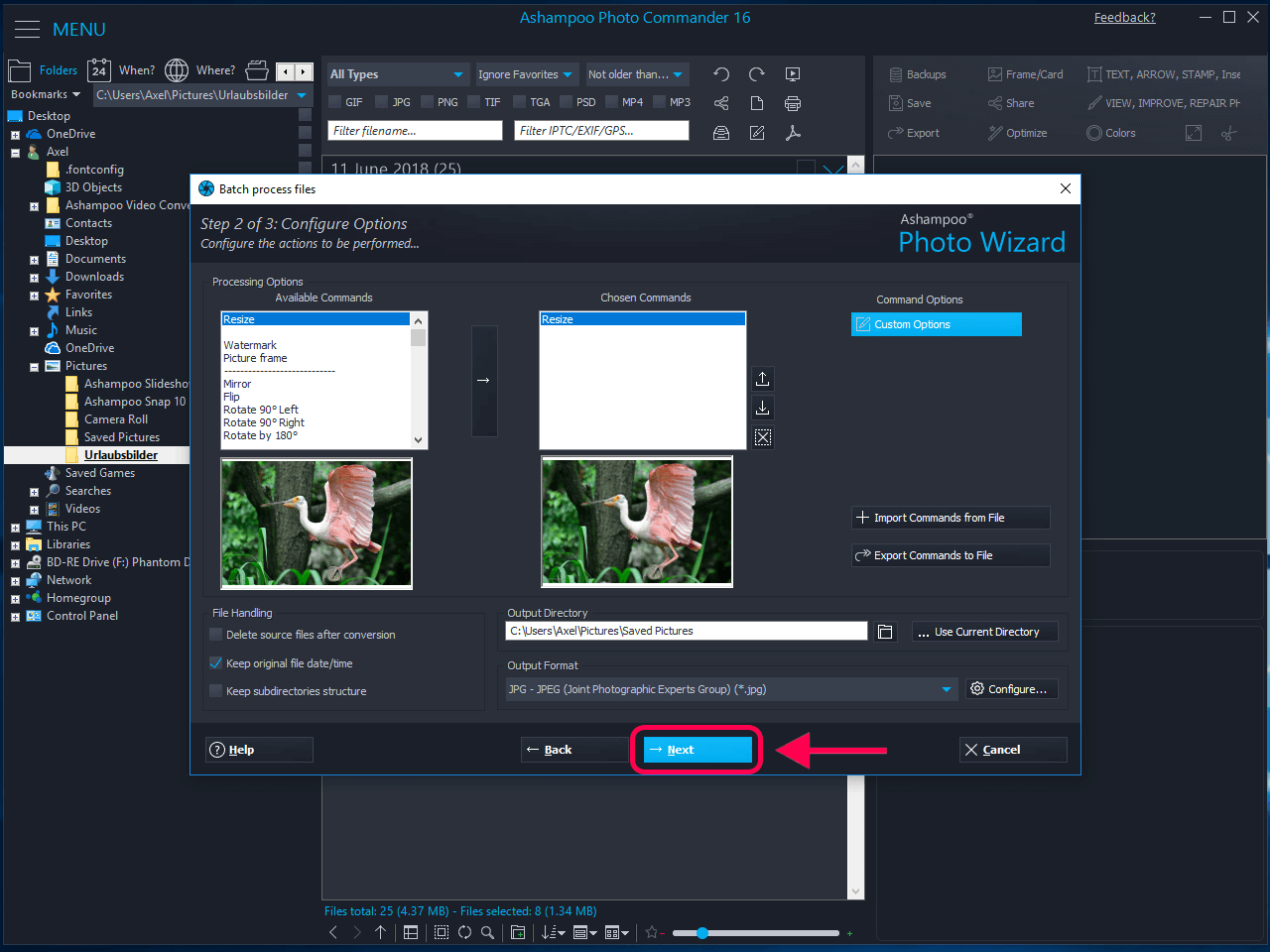The image size is (1270, 952).
Task: Click the magnifier search icon in bottom bar
Action: 487,932
